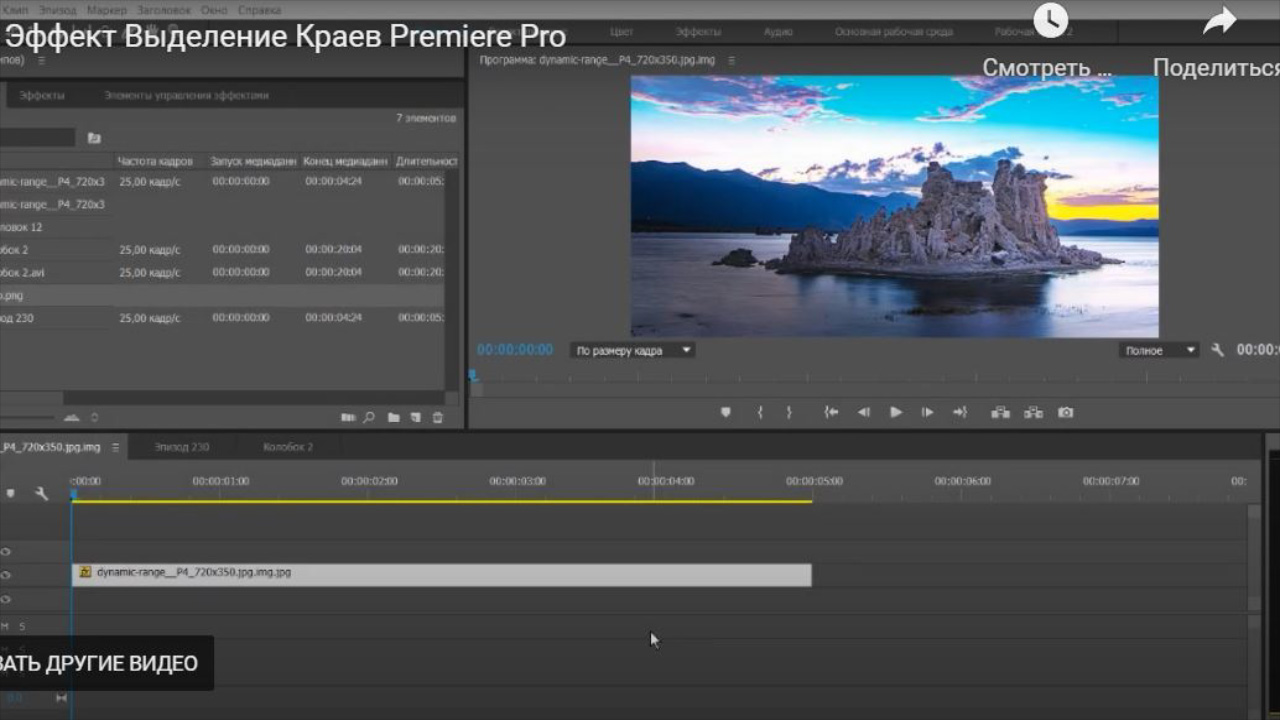This screenshot has width=1280, height=720.
Task: Open the timeline sequence tab menu icon
Action: point(116,447)
